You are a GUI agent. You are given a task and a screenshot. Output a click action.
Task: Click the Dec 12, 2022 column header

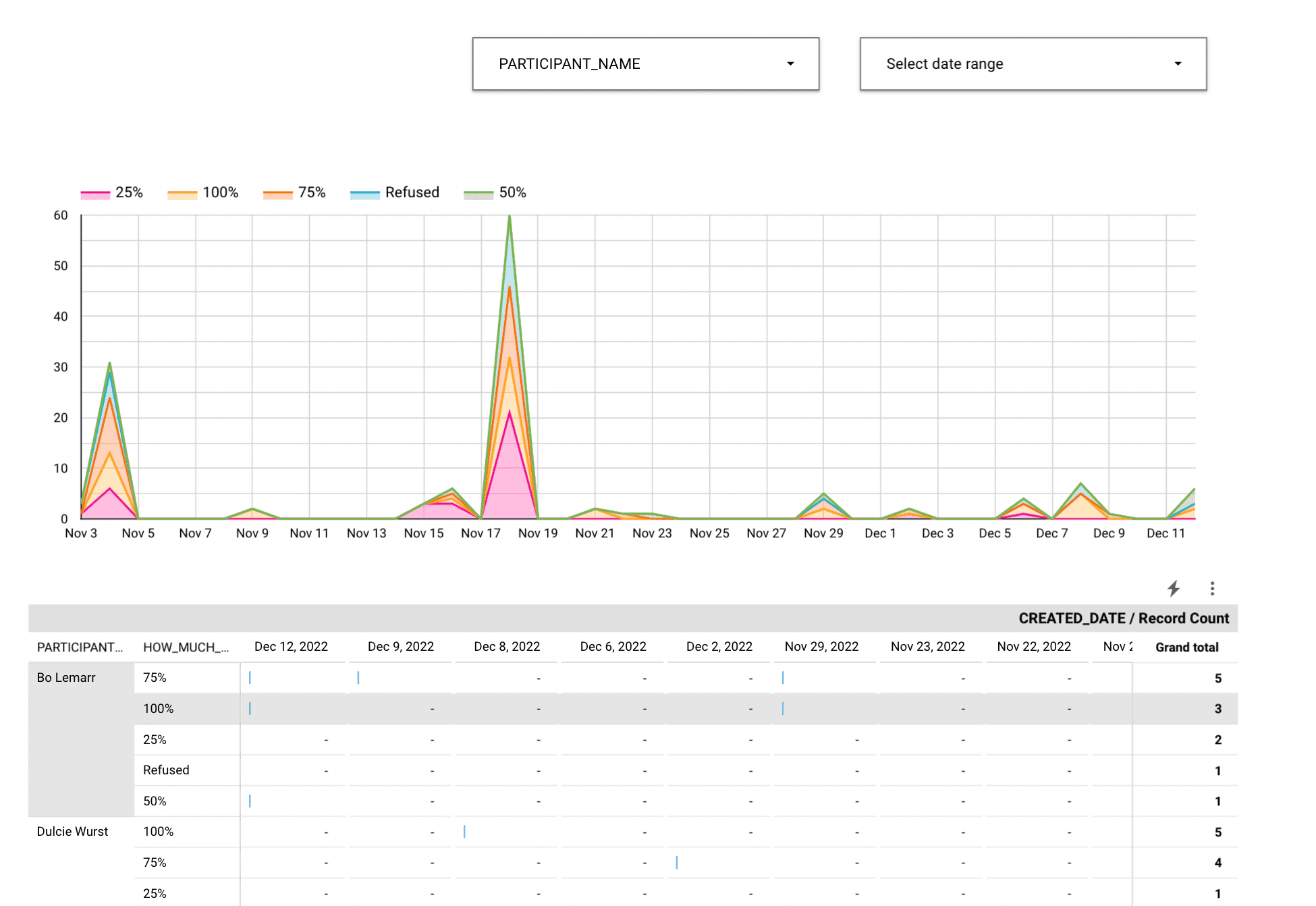pos(291,646)
